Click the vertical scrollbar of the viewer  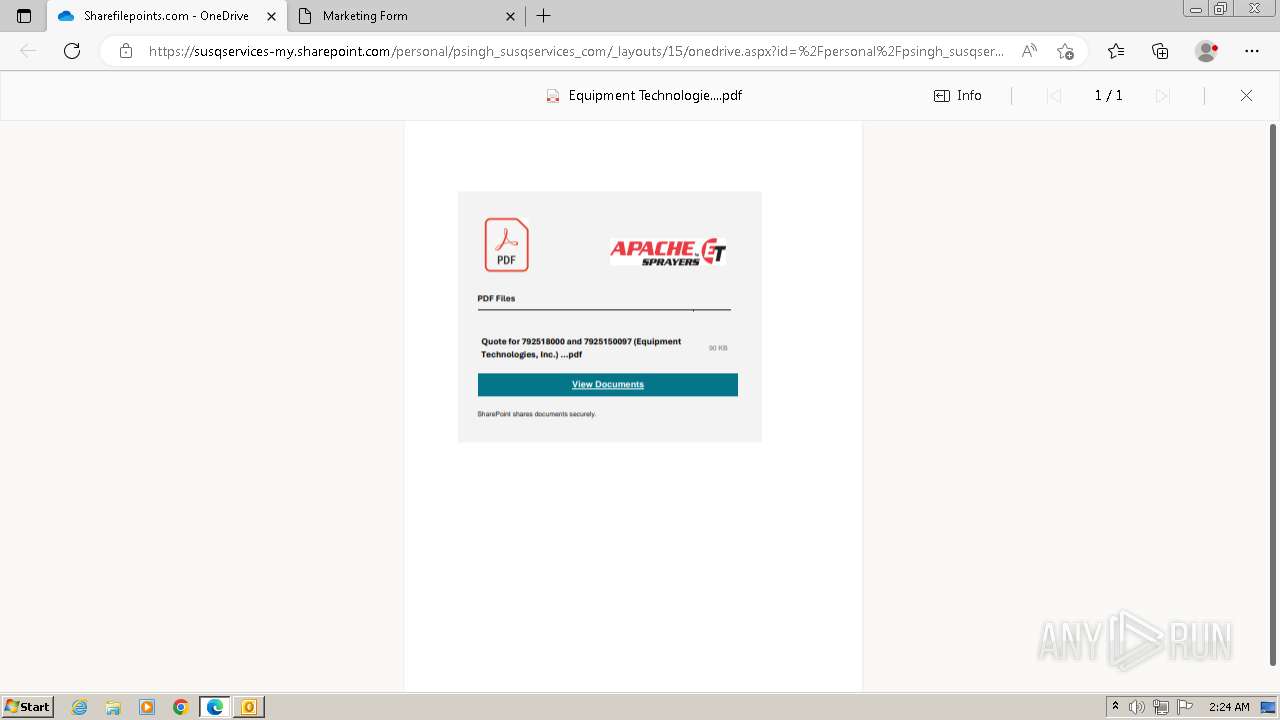coord(1273,394)
